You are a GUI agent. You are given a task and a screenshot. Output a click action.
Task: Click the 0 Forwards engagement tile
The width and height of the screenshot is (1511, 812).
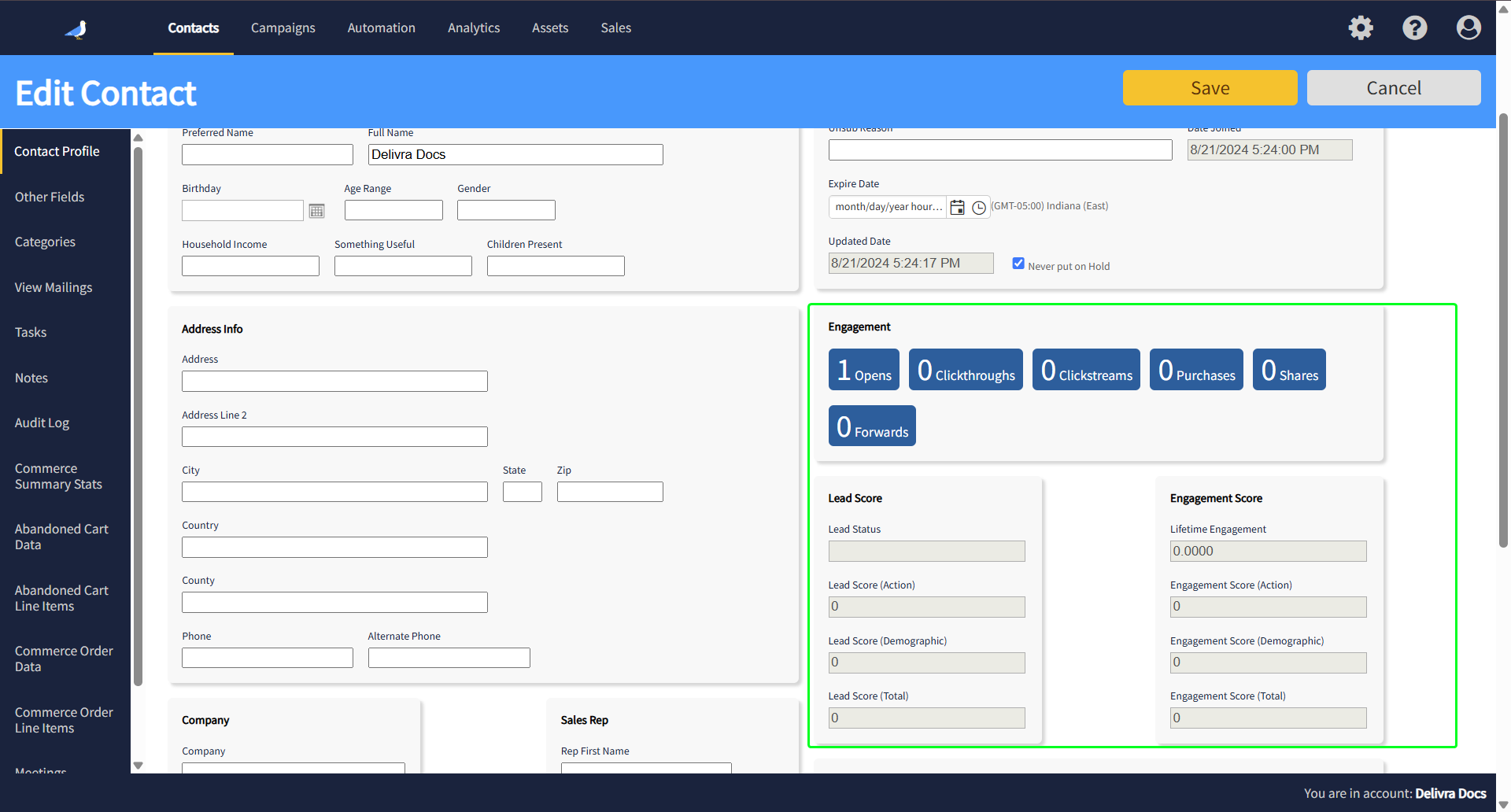point(872,426)
